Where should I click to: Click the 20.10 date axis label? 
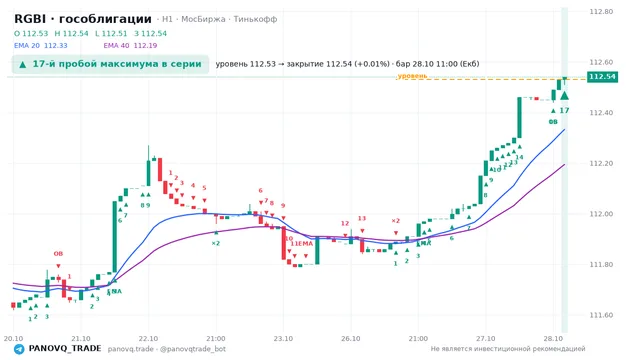click(x=13, y=339)
